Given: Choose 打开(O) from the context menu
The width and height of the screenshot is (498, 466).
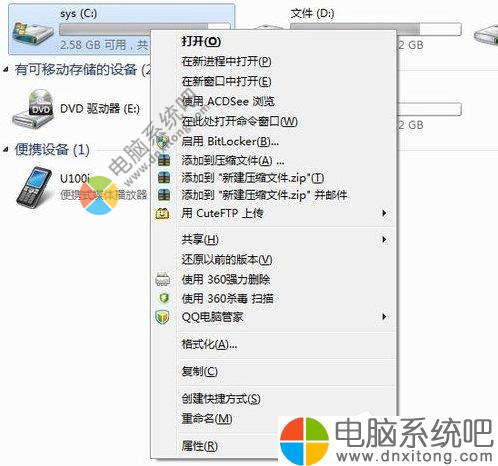Looking at the screenshot, I should 201,41.
